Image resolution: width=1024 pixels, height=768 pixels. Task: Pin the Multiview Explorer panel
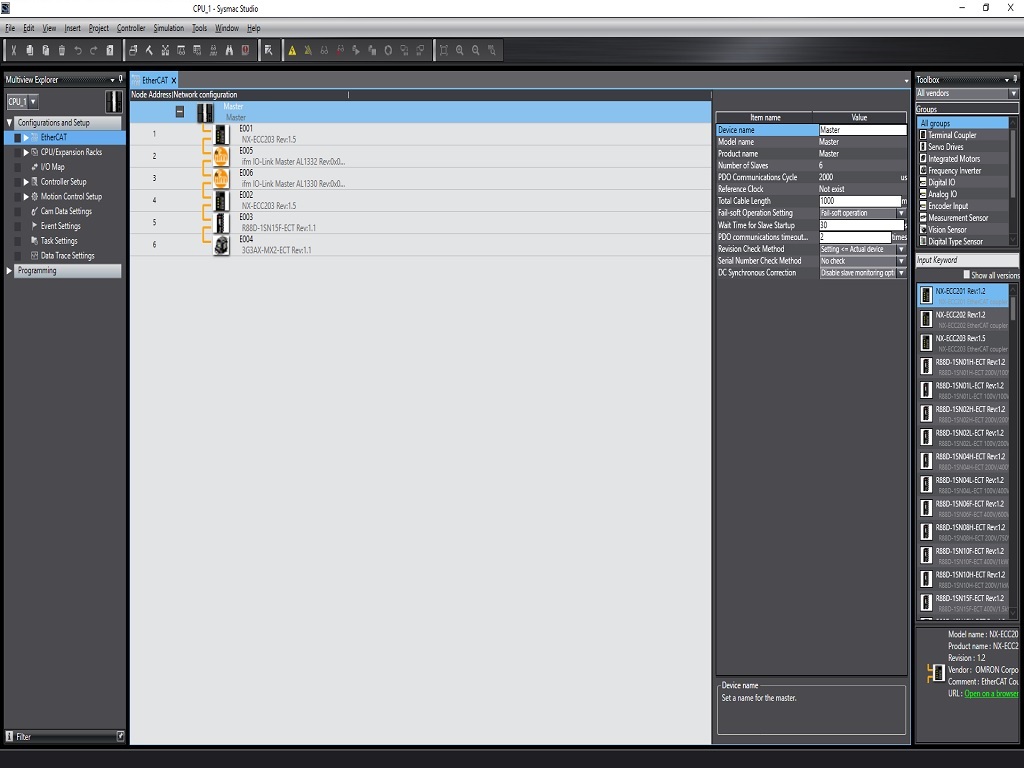120,79
